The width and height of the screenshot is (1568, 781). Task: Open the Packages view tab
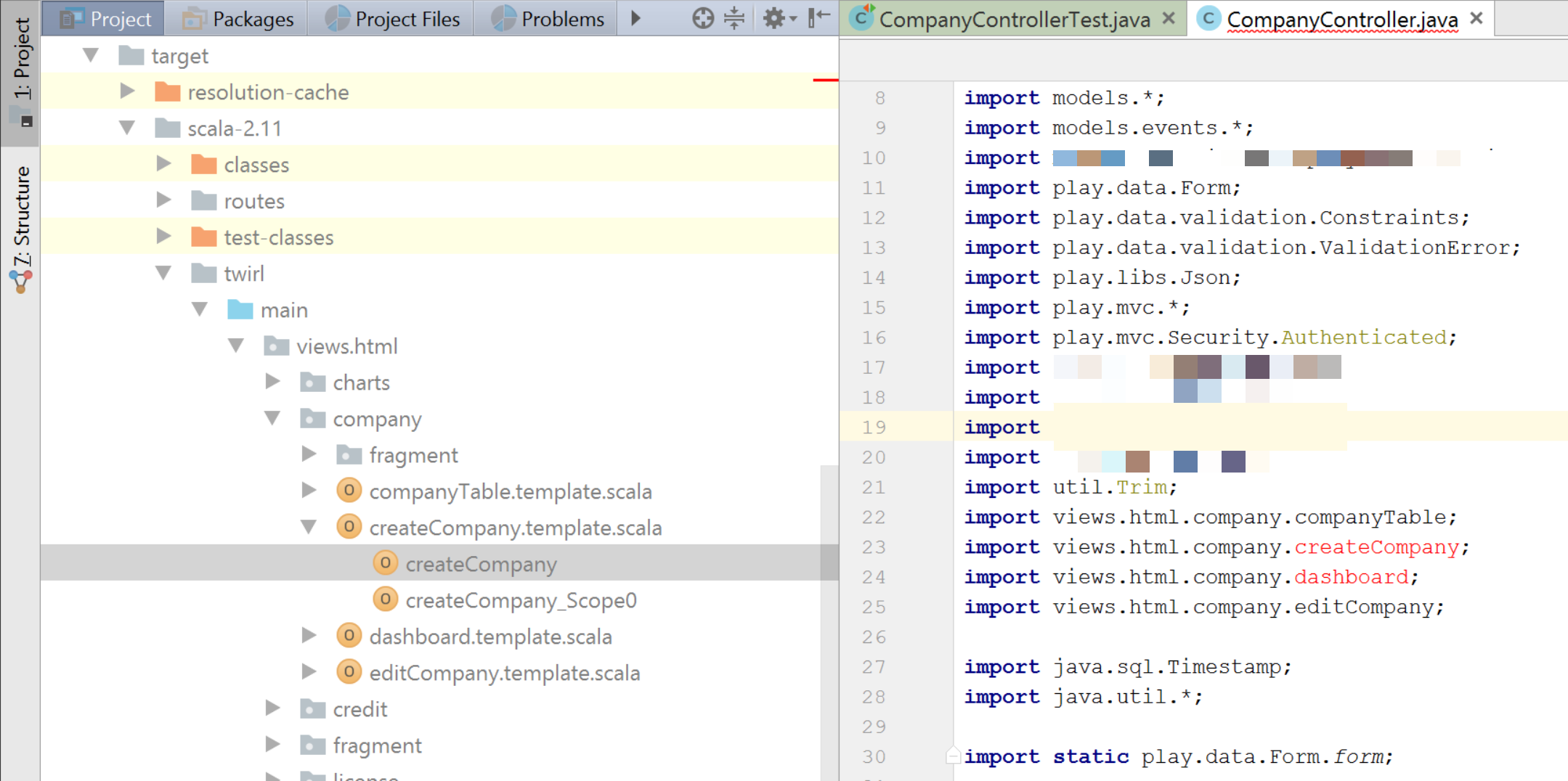click(237, 18)
